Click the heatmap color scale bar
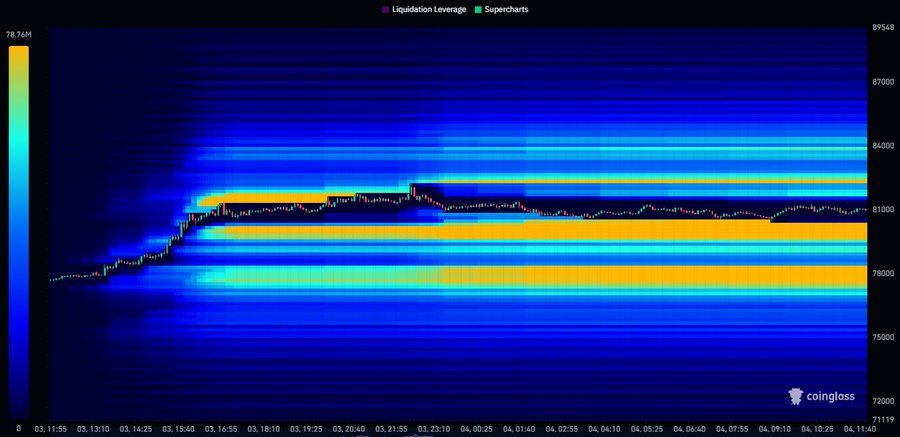Image resolution: width=900 pixels, height=437 pixels. [19, 231]
